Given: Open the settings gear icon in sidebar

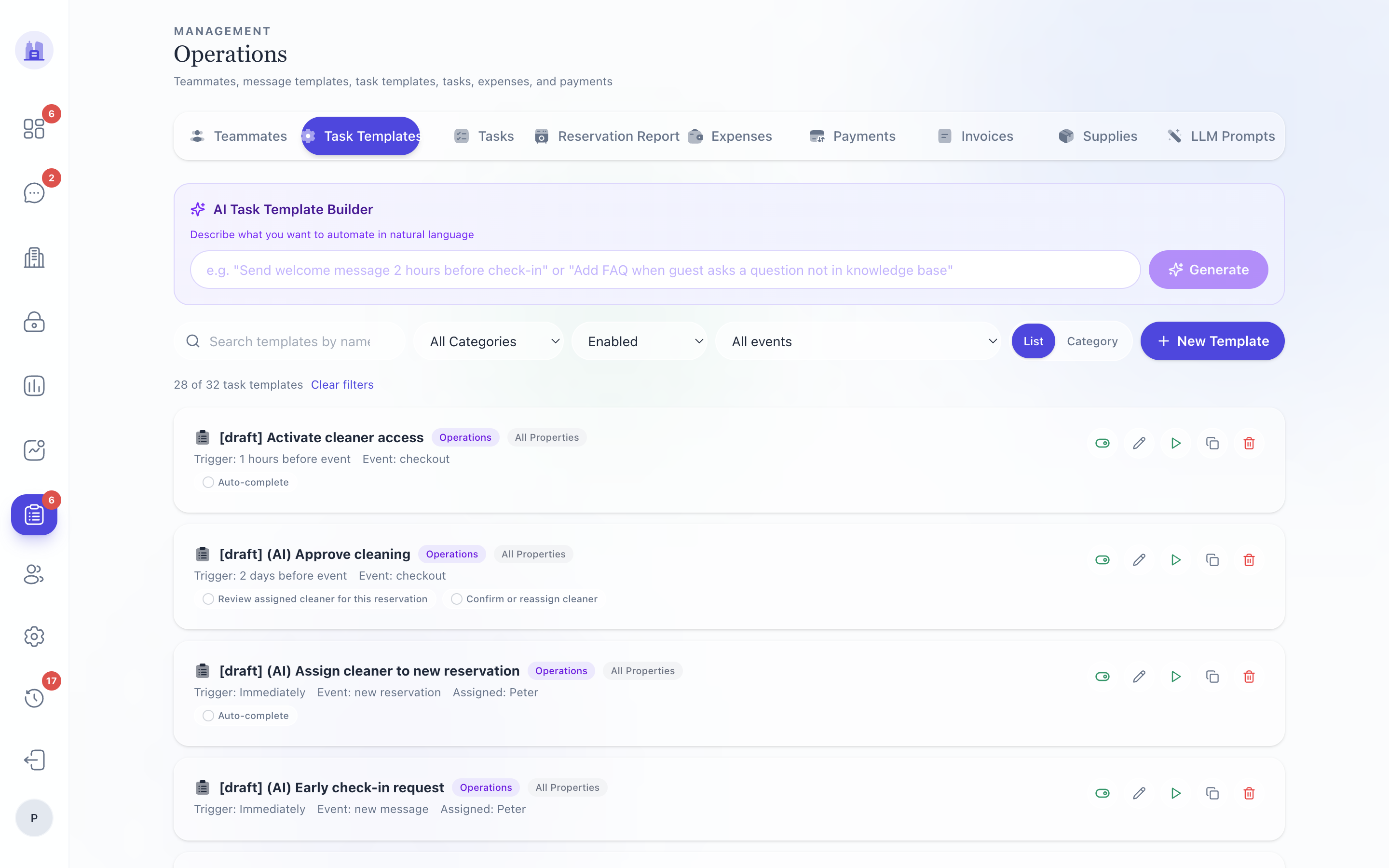Looking at the screenshot, I should point(34,636).
